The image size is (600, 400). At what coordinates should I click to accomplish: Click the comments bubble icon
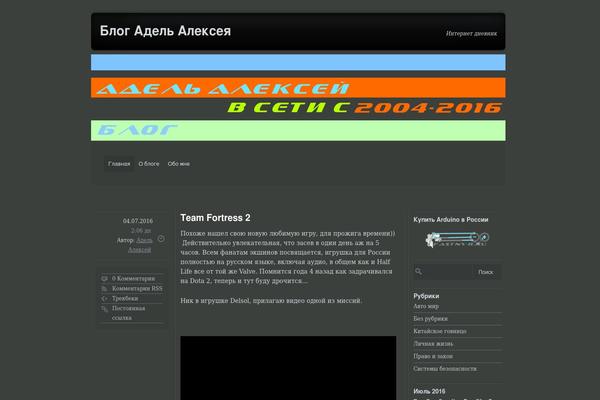point(104,279)
